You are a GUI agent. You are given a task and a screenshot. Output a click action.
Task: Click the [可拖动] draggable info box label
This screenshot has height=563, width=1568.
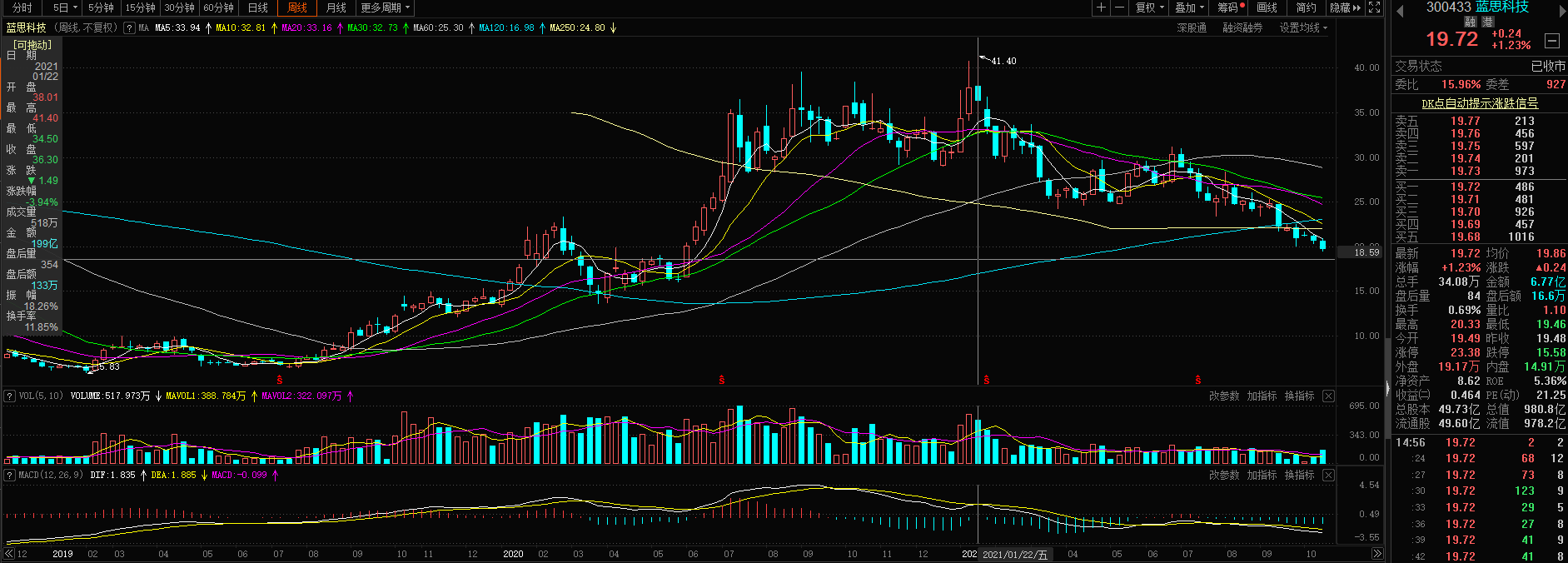(32, 45)
